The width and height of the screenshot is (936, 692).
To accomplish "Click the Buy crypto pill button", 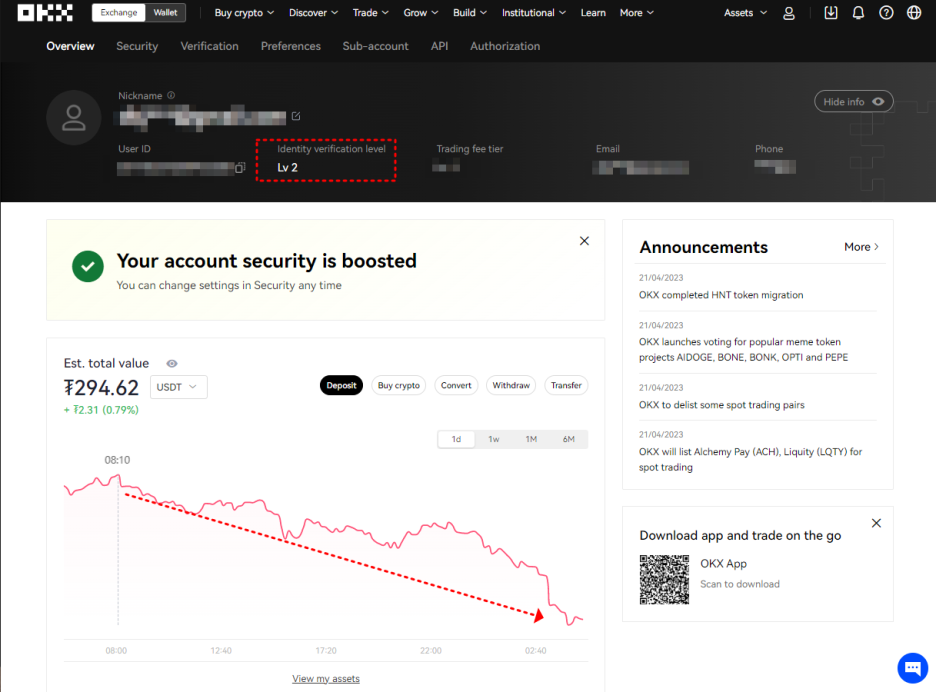I will point(399,386).
